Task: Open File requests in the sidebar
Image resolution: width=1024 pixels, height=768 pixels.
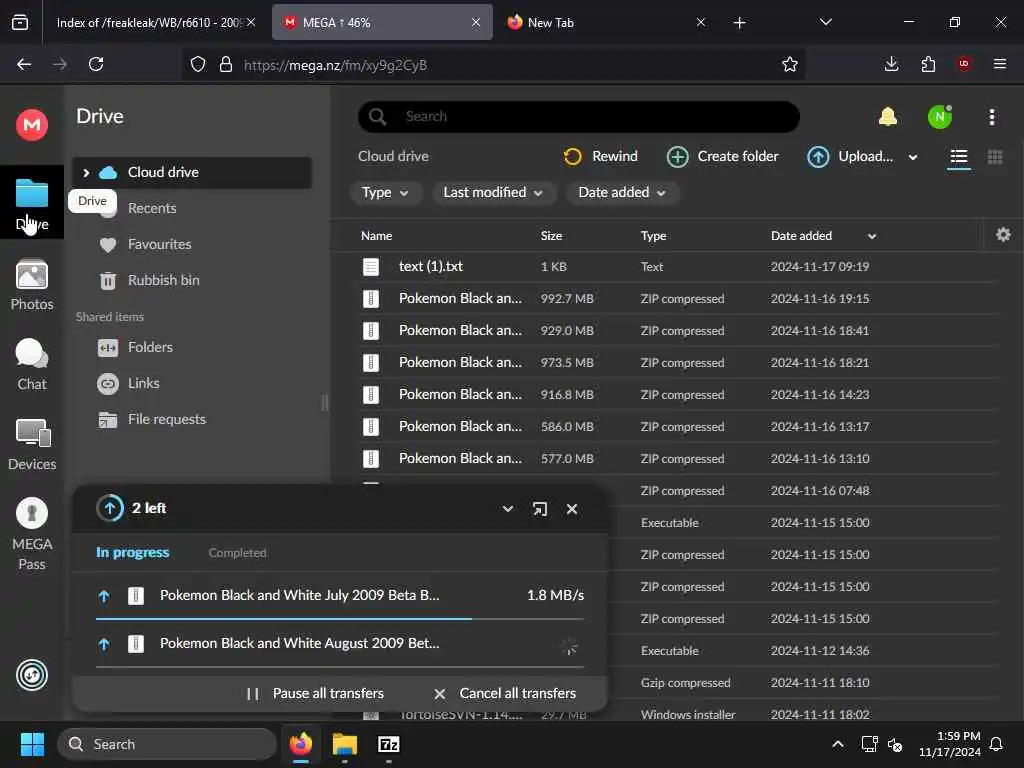Action: pos(167,419)
